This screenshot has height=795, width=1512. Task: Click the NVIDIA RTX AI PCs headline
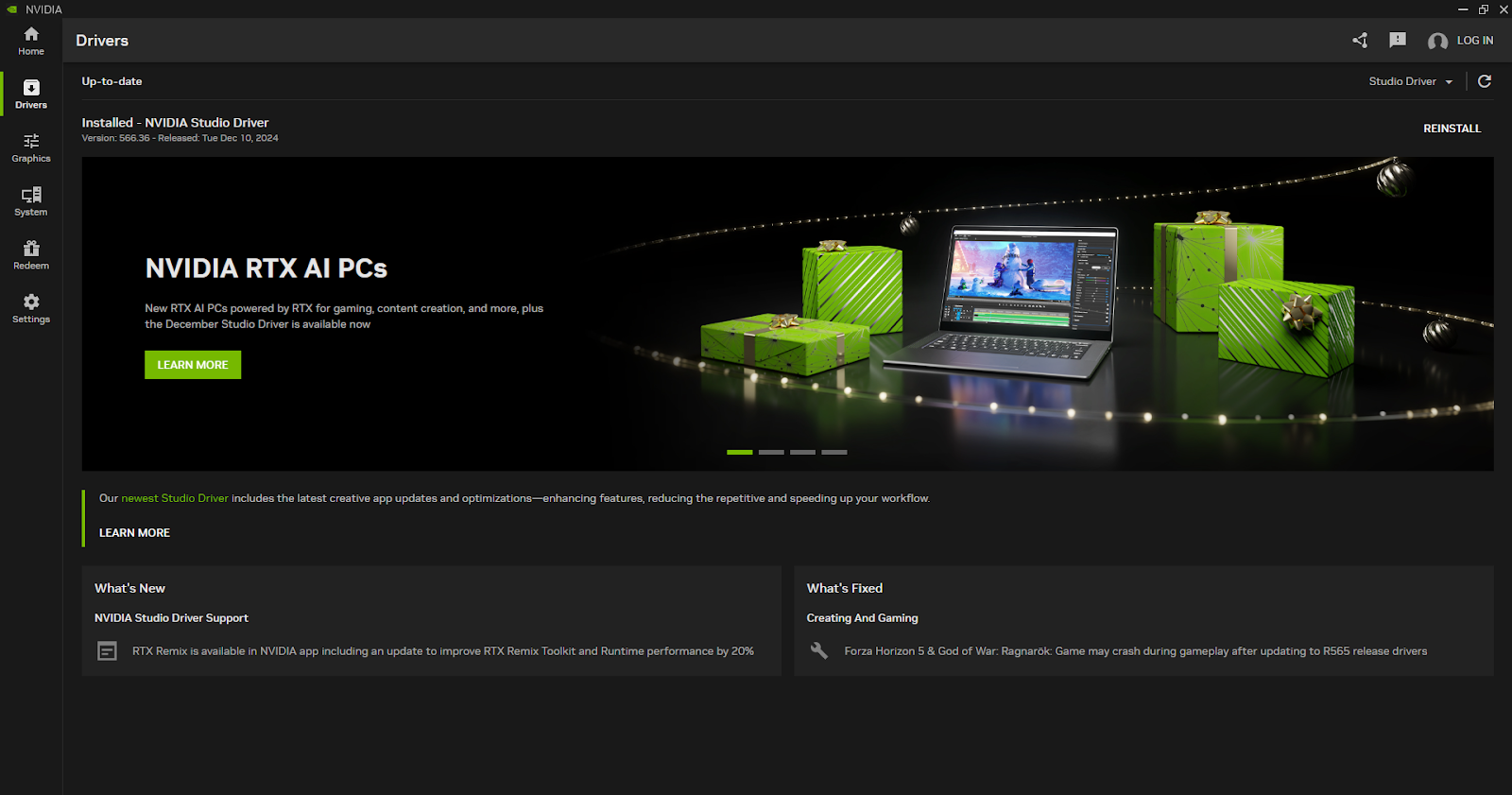pos(266,268)
